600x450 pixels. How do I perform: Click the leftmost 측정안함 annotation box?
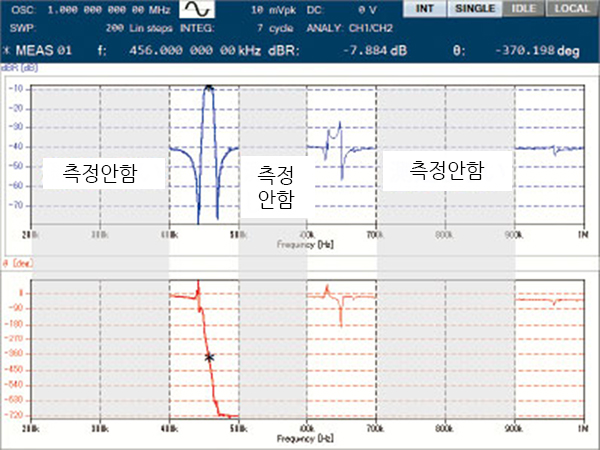[104, 173]
